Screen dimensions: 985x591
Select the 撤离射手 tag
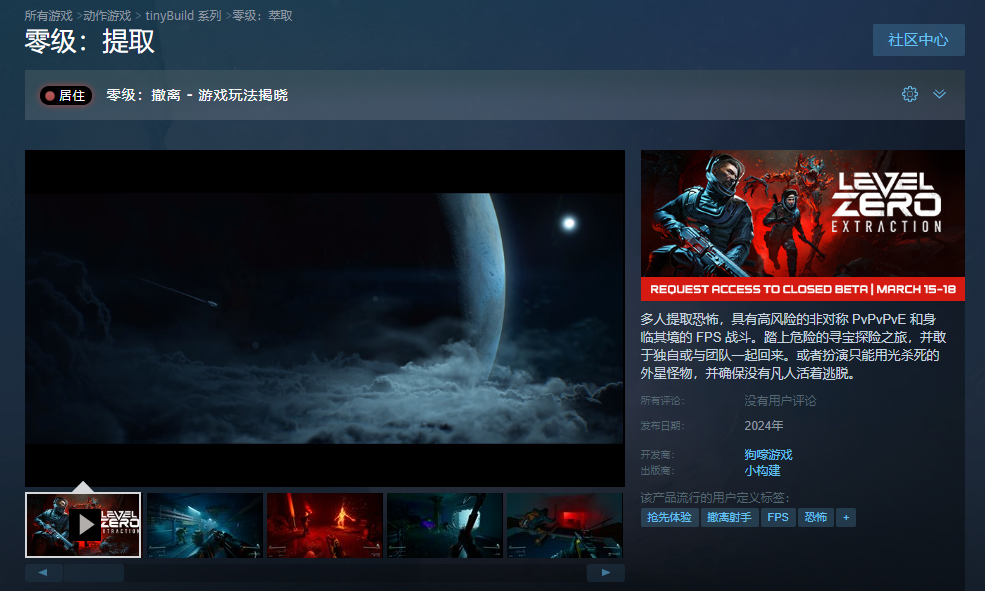pos(729,518)
